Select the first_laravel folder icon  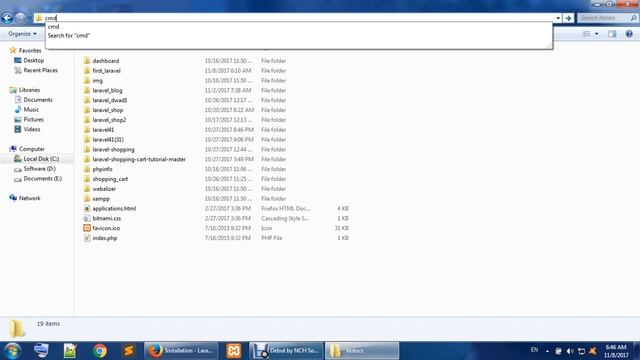coord(87,70)
